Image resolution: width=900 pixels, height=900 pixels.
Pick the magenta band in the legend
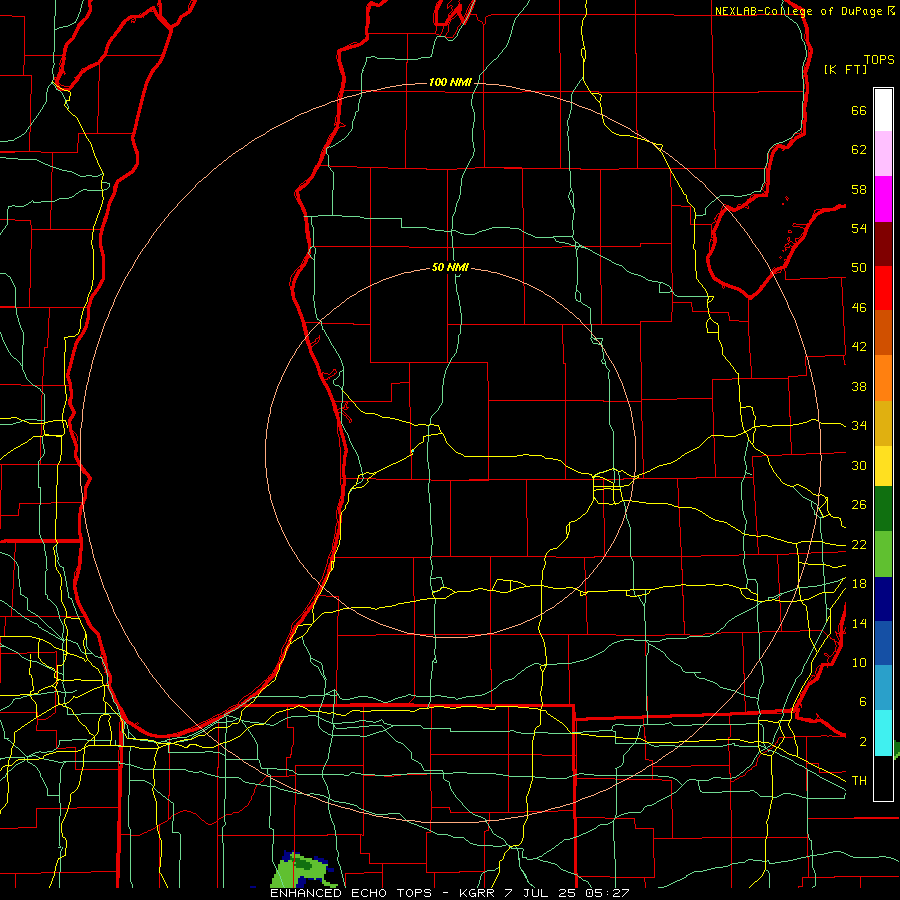click(x=883, y=199)
